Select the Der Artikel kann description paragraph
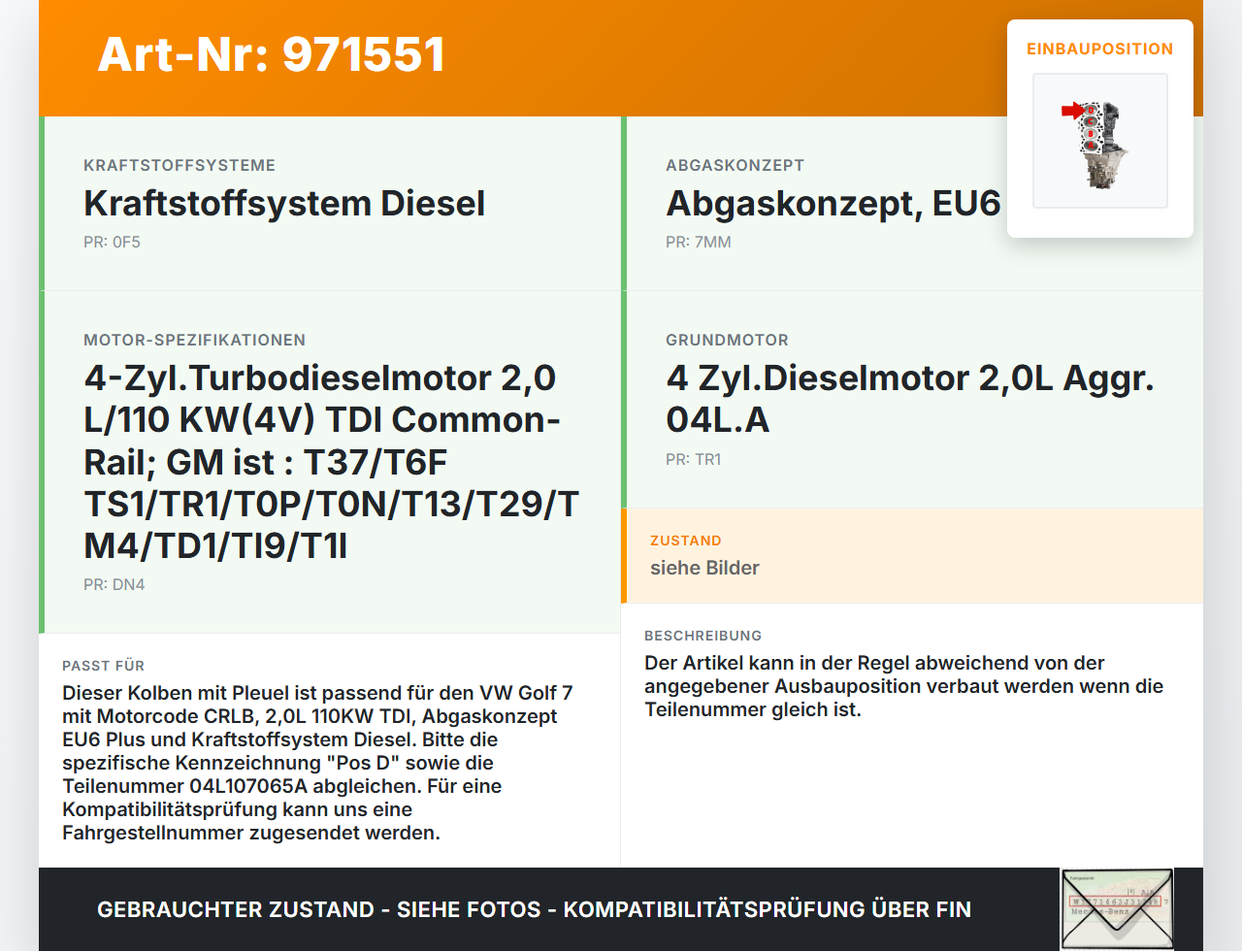This screenshot has height=952, width=1242. (x=903, y=686)
